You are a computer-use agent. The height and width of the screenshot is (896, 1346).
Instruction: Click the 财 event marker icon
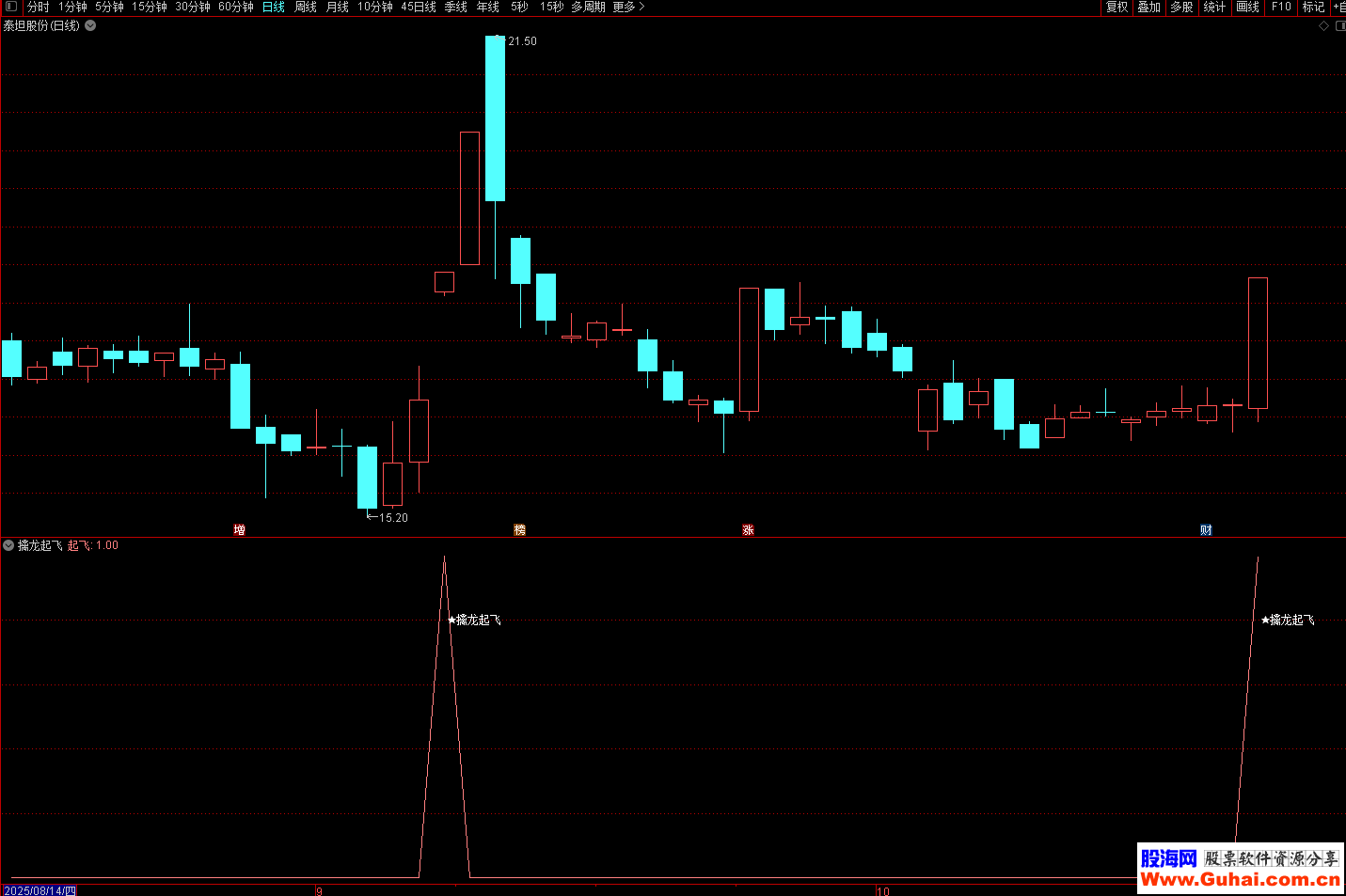click(x=1206, y=530)
